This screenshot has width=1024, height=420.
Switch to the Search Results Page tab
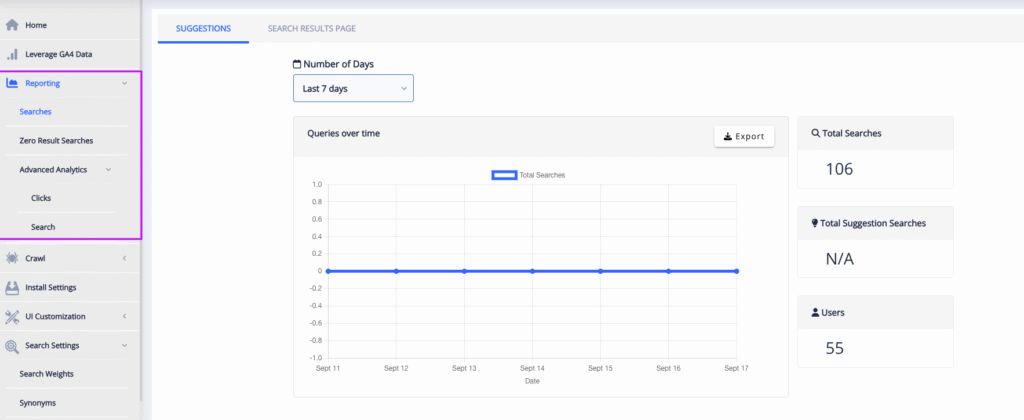tap(311, 28)
